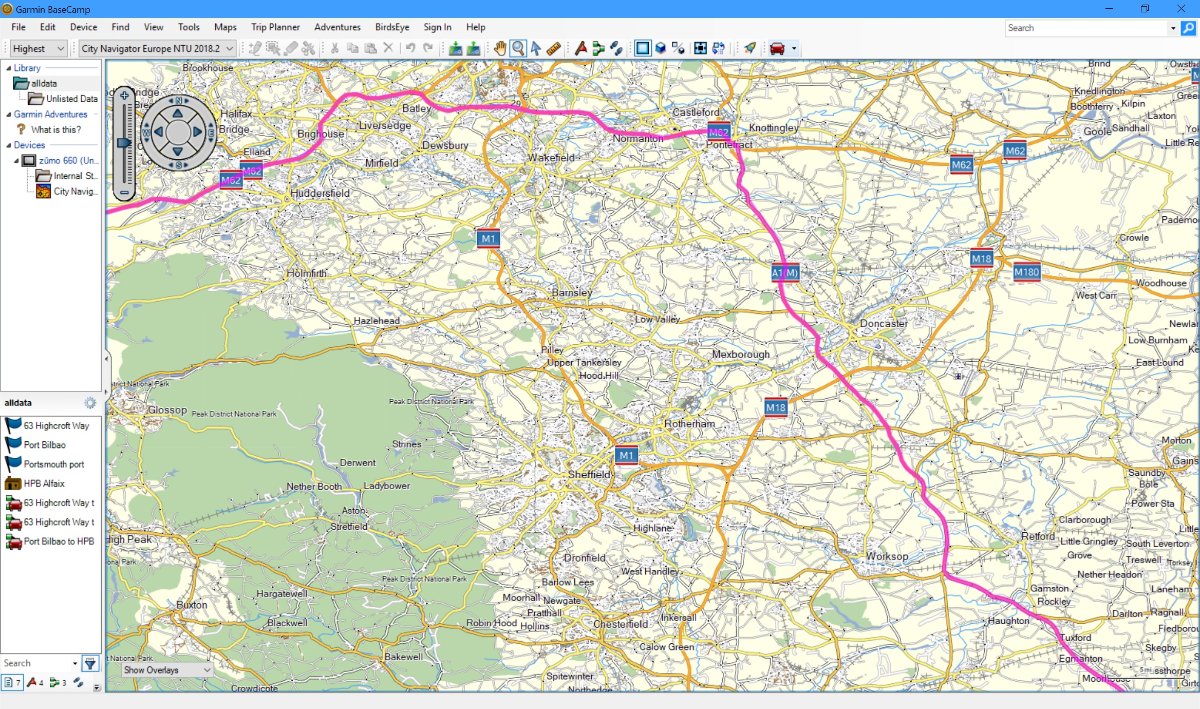Screen dimensions: 1200x709
Task: Switch to 3D map view
Action: (x=661, y=48)
